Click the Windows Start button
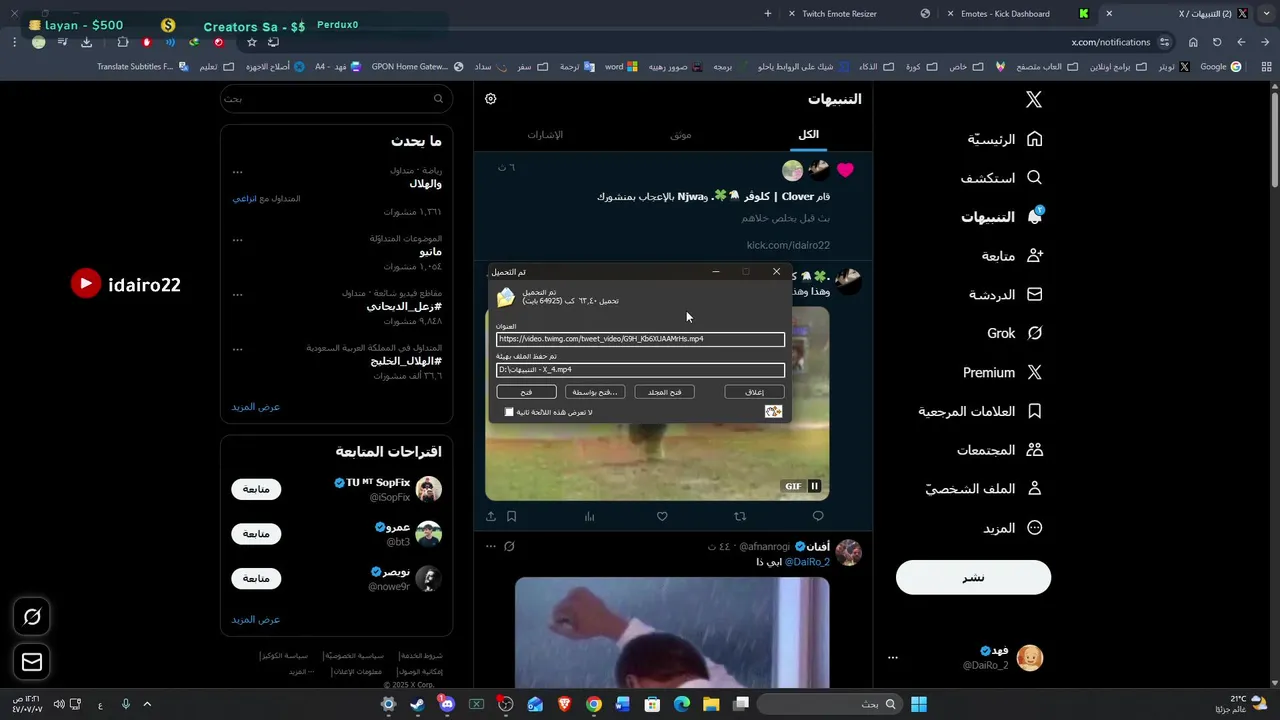The width and height of the screenshot is (1280, 720). 919,704
